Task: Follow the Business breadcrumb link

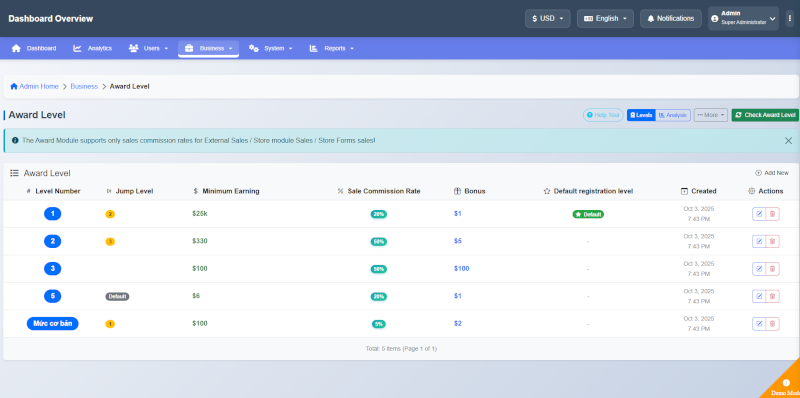Action: (84, 86)
